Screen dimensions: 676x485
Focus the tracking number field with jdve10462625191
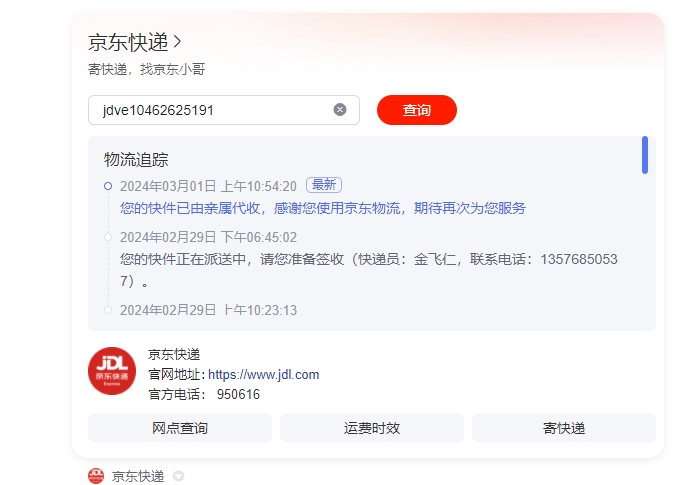pyautogui.click(x=224, y=110)
